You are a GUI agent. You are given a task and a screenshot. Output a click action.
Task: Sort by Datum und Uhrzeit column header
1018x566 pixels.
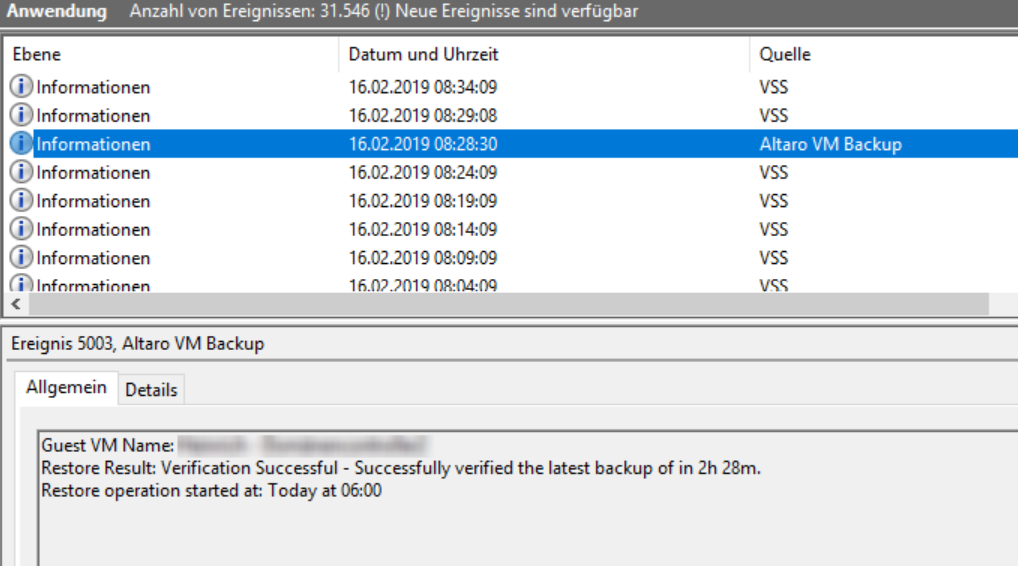pos(423,54)
